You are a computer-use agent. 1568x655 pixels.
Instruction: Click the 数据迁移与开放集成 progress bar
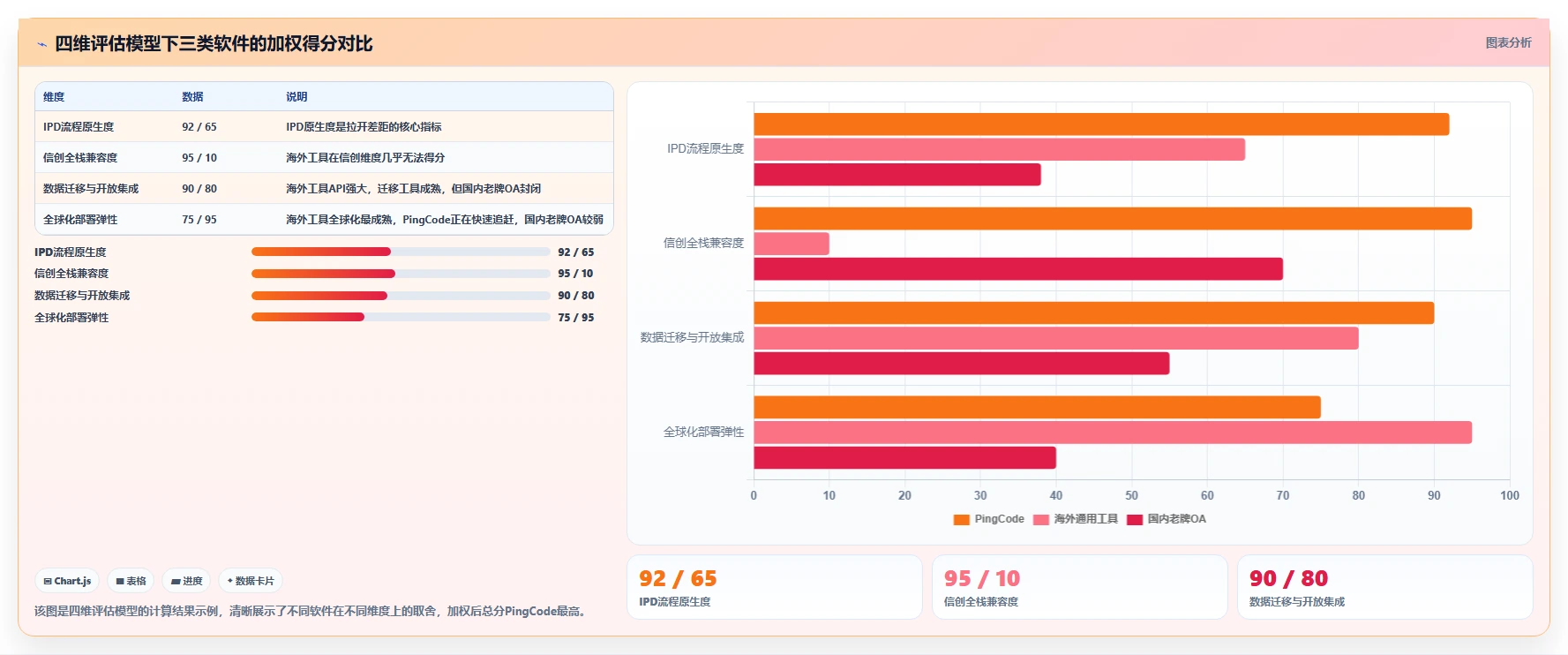coord(401,296)
